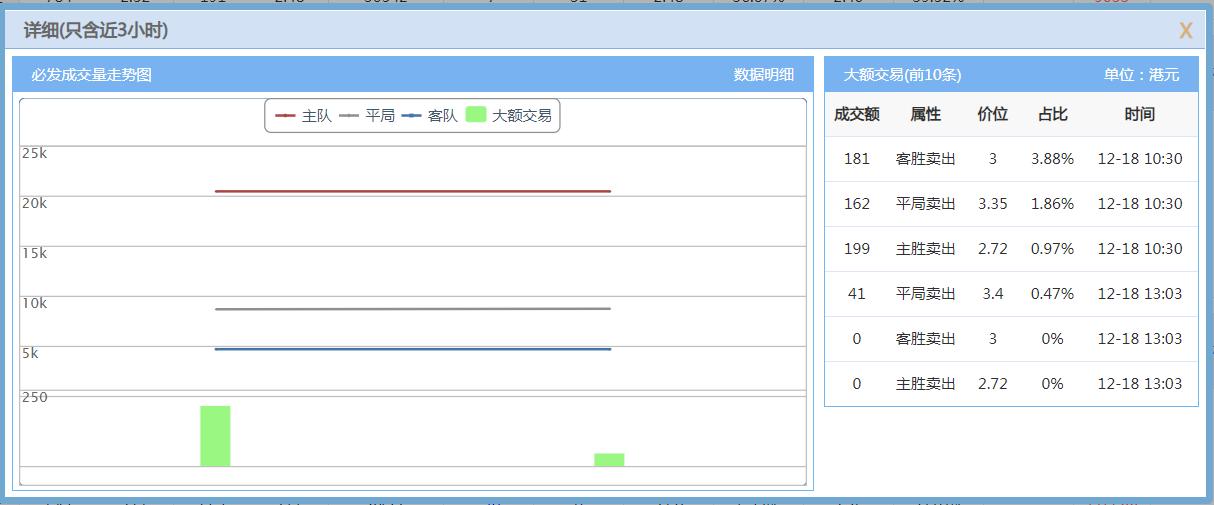Click the green 大额交易 legend swatch
Screen dimensions: 1214x505
476,115
